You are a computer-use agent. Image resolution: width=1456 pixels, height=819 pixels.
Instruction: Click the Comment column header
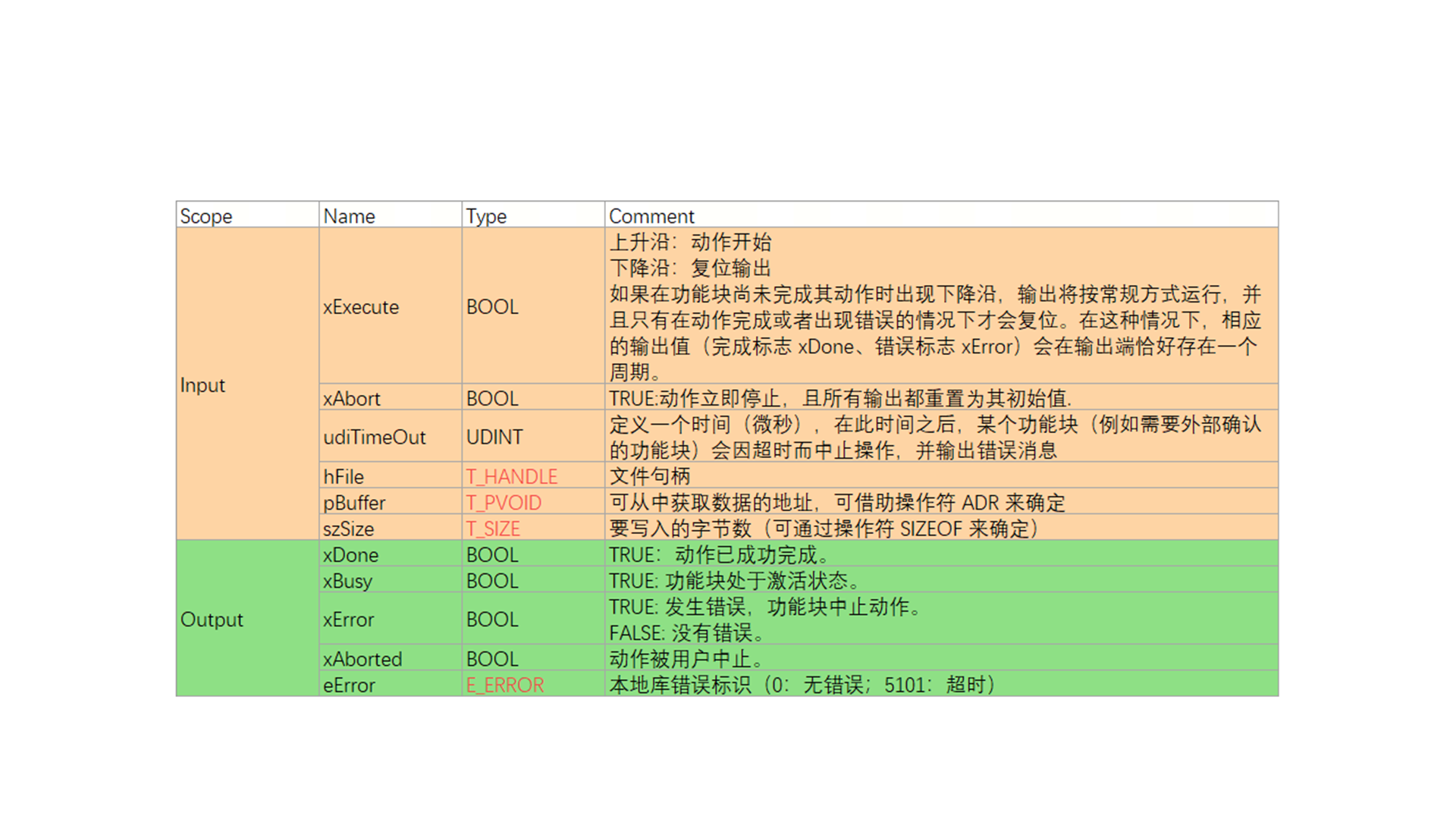pyautogui.click(x=651, y=216)
